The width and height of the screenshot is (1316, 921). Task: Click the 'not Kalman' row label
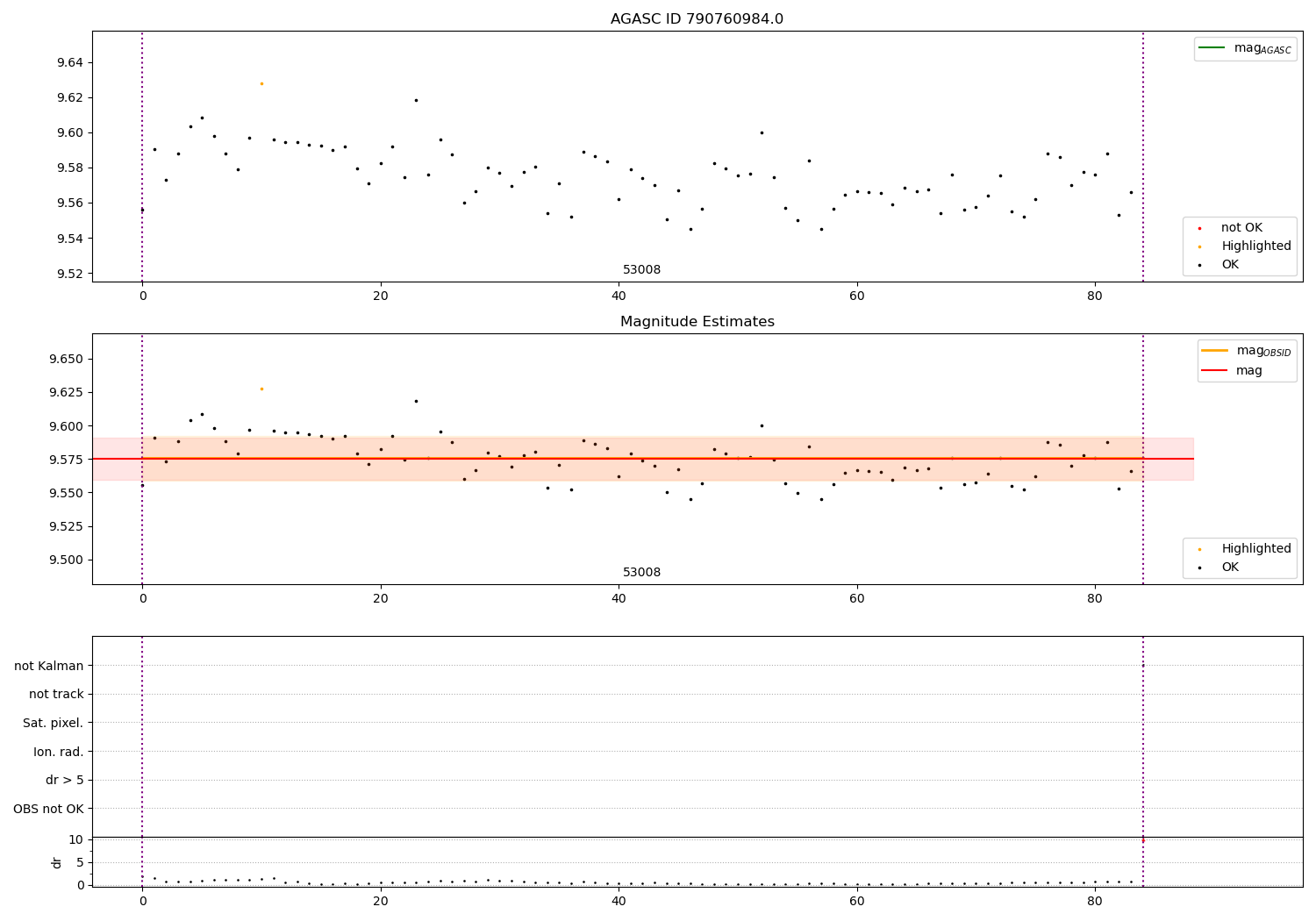pyautogui.click(x=49, y=666)
